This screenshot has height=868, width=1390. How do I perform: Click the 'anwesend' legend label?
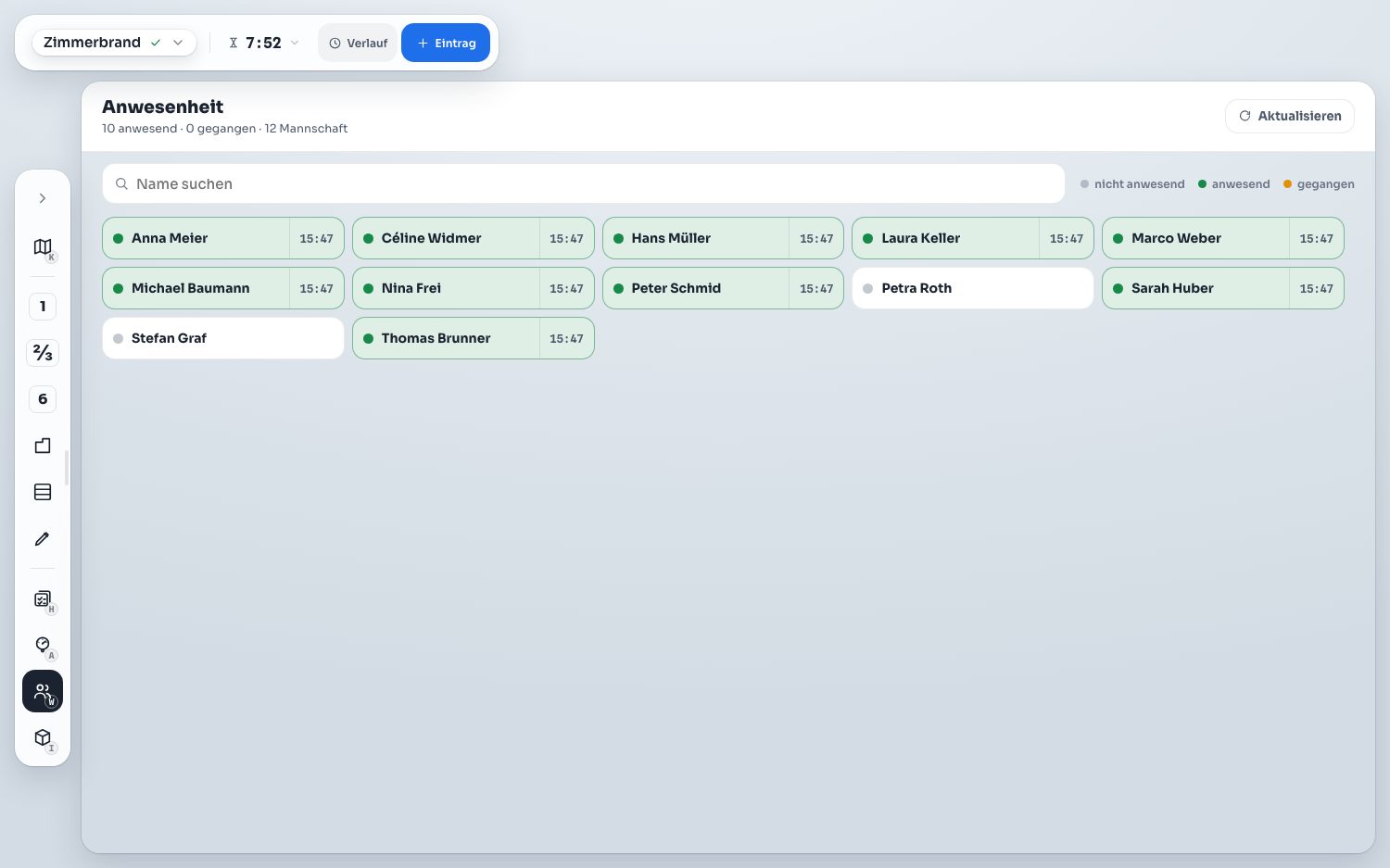[1241, 183]
